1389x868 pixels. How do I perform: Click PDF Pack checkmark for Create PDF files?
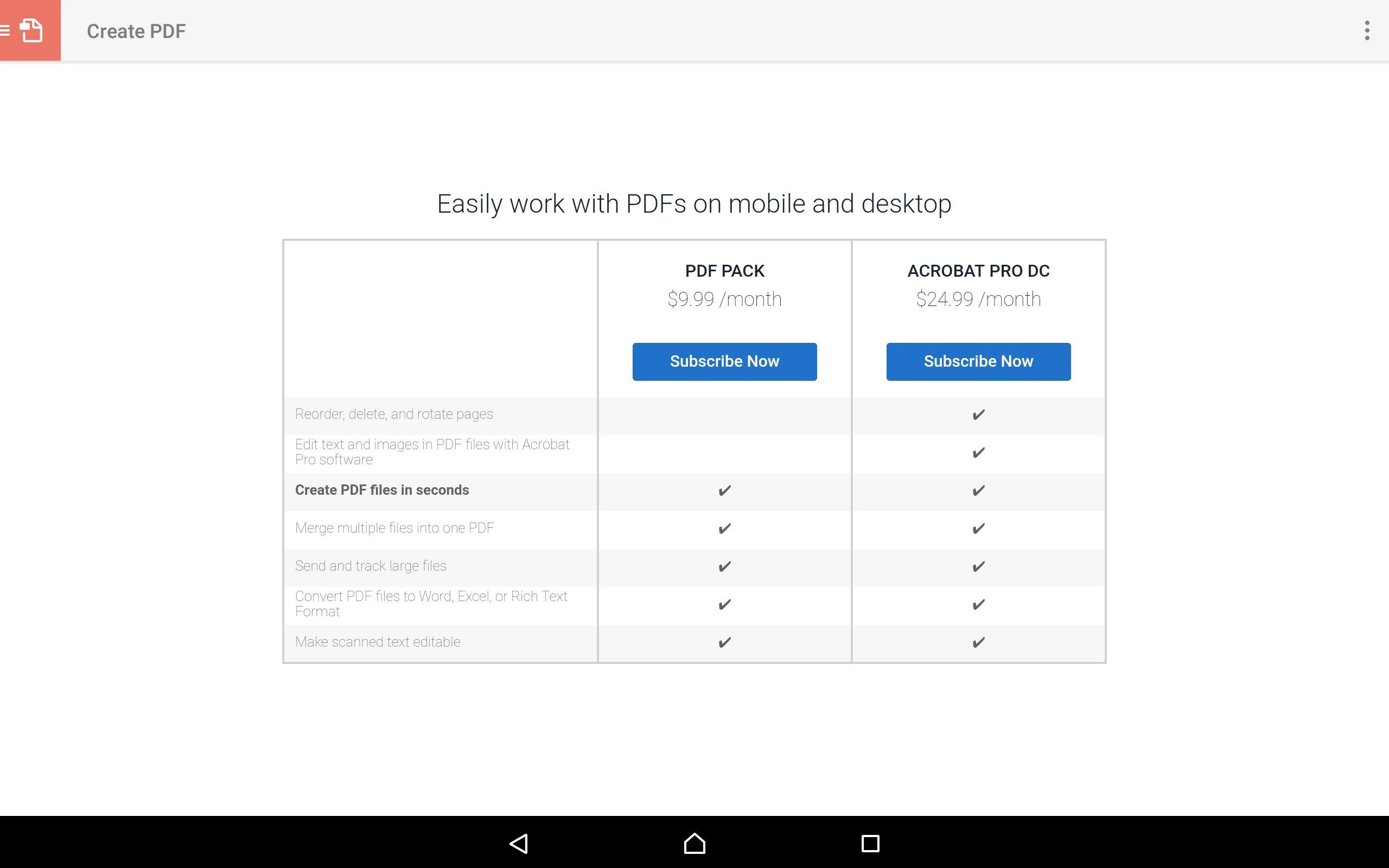[724, 490]
